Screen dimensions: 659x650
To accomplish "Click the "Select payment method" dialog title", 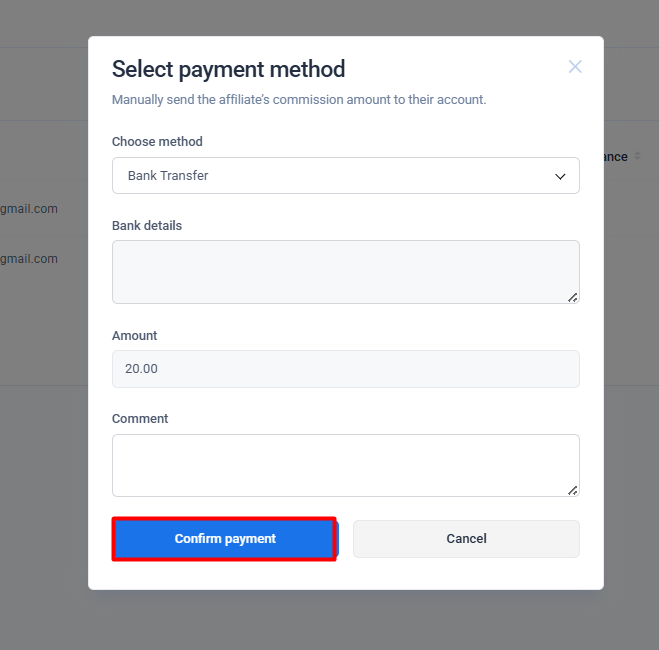I will pos(228,69).
